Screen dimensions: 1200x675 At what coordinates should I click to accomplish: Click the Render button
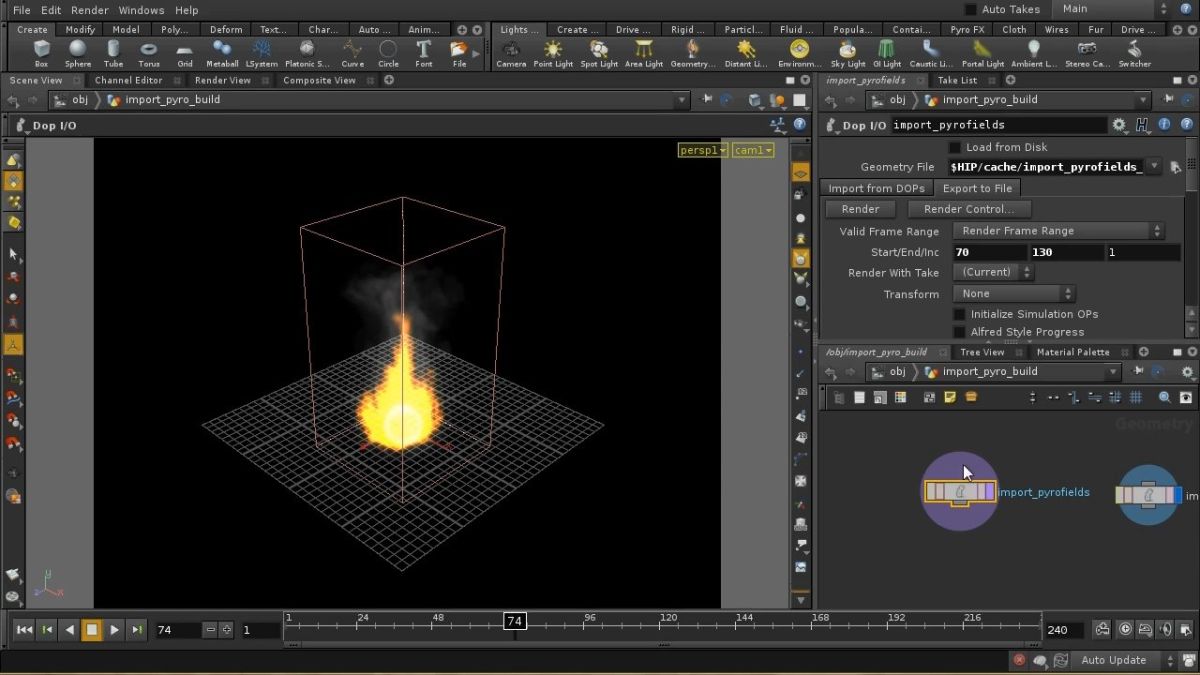tap(860, 209)
